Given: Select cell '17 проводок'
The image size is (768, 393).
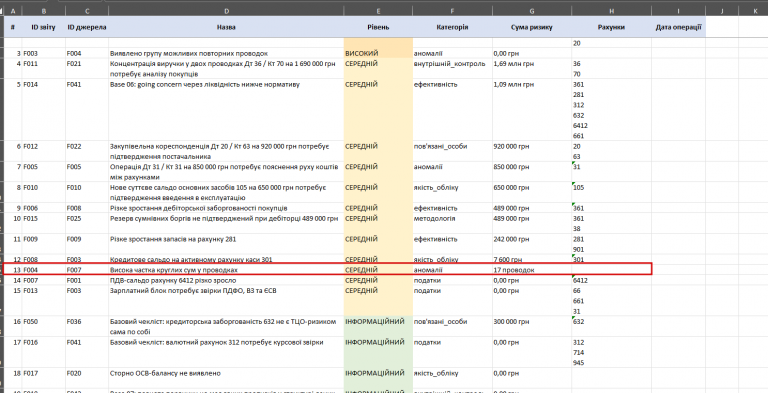Looking at the screenshot, I should click(x=532, y=270).
